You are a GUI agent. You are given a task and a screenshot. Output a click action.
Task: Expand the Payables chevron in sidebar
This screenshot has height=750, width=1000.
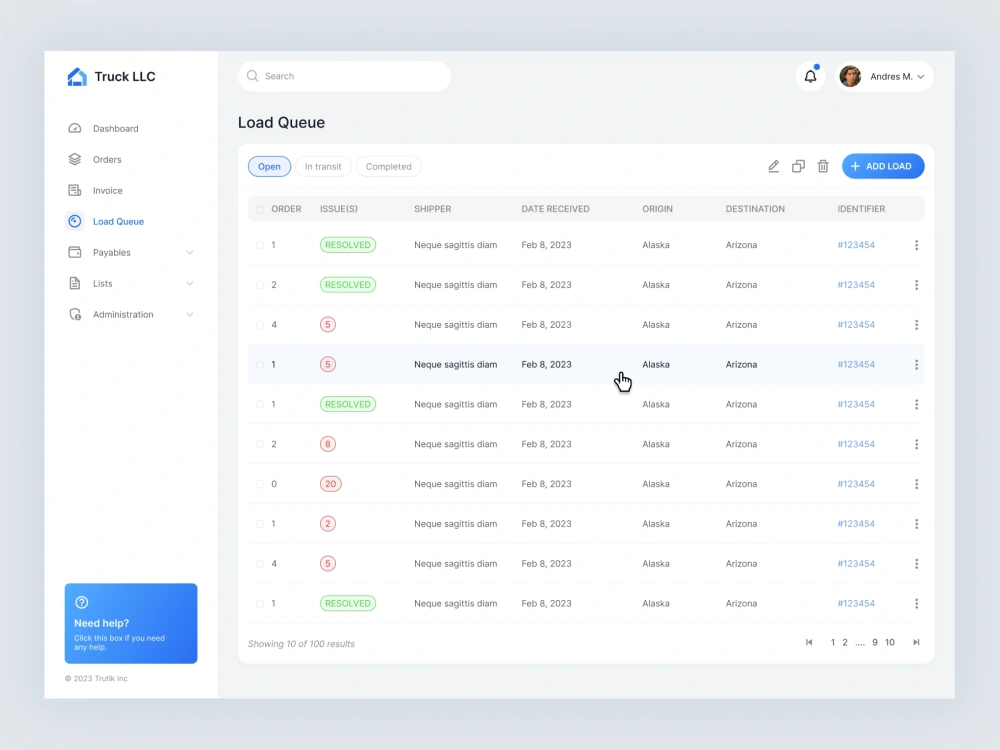click(189, 253)
